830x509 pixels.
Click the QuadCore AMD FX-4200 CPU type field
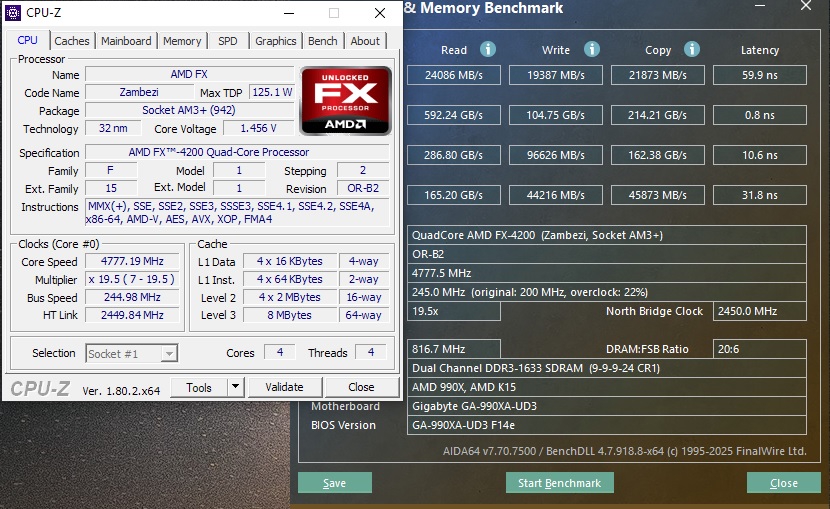pyautogui.click(x=607, y=235)
